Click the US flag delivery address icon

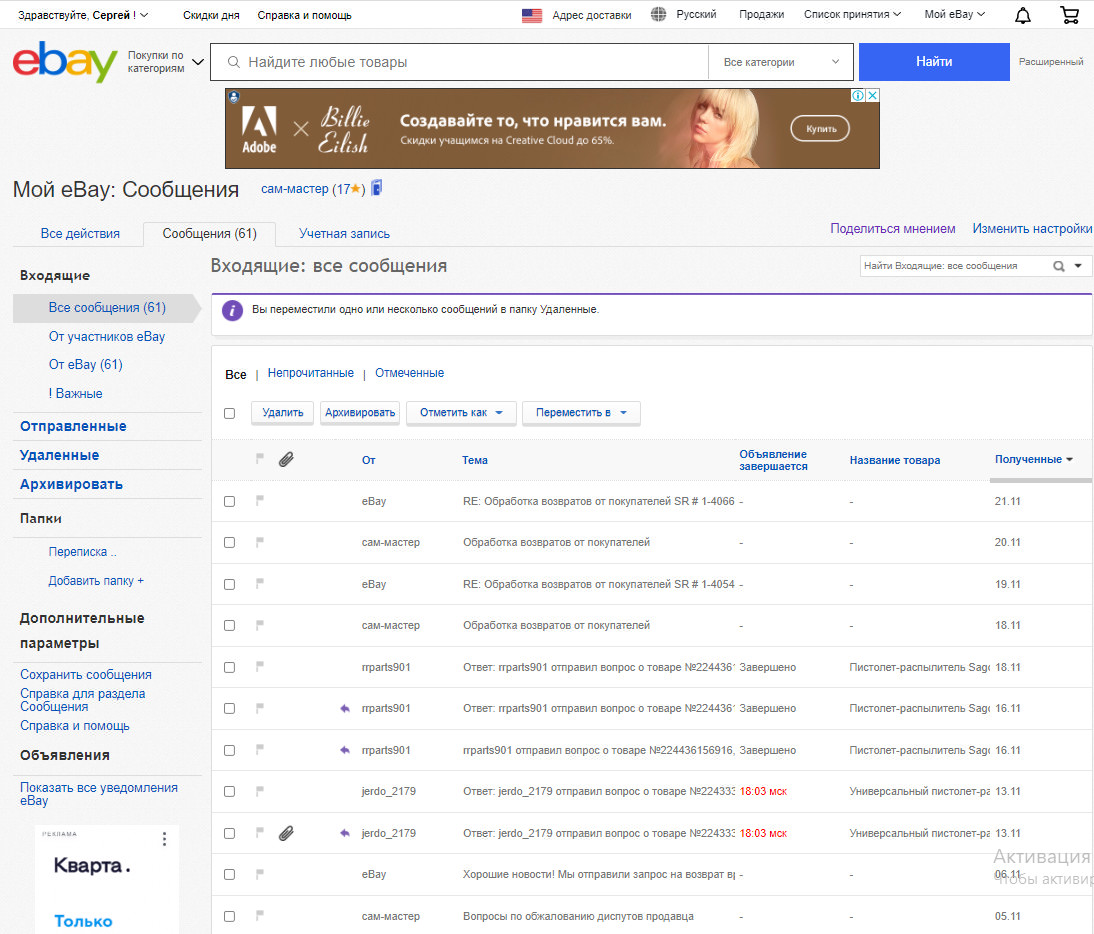coord(532,15)
